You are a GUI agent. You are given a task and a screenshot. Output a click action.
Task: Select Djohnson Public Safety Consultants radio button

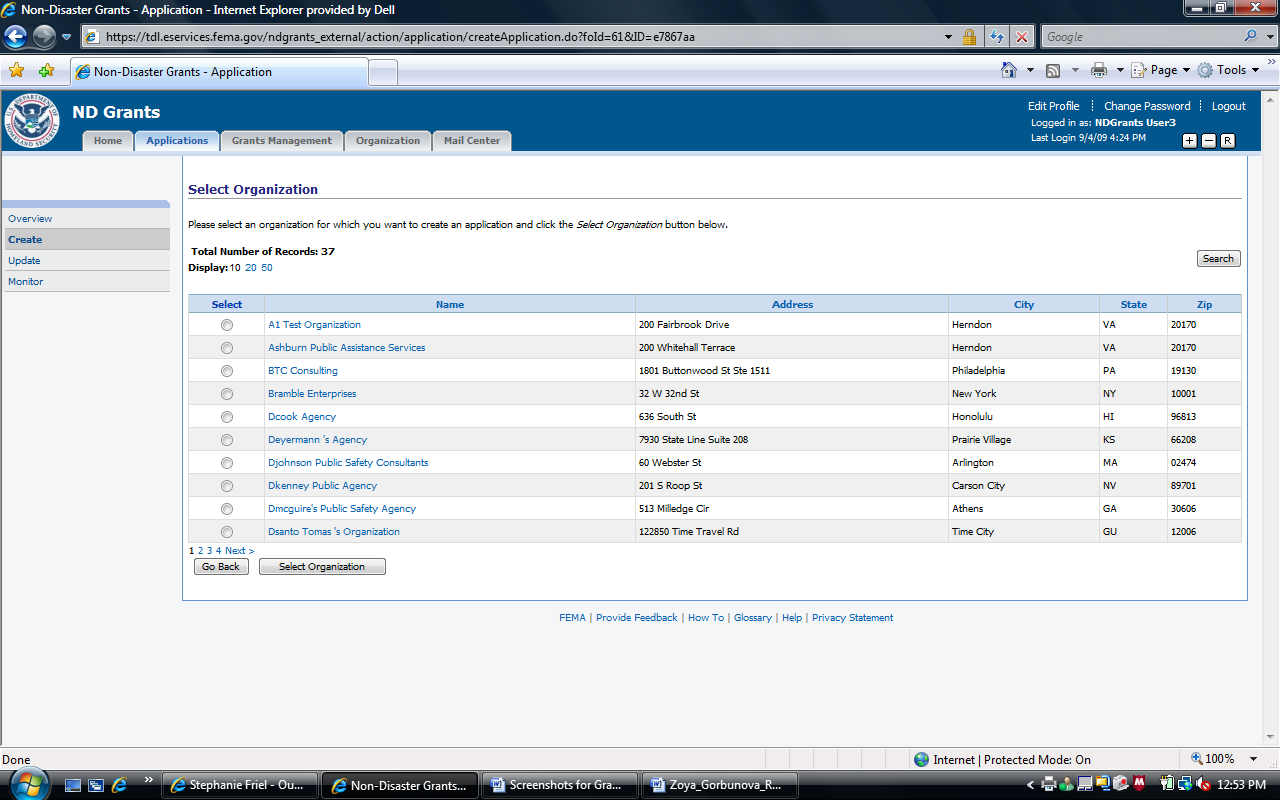[x=227, y=463]
